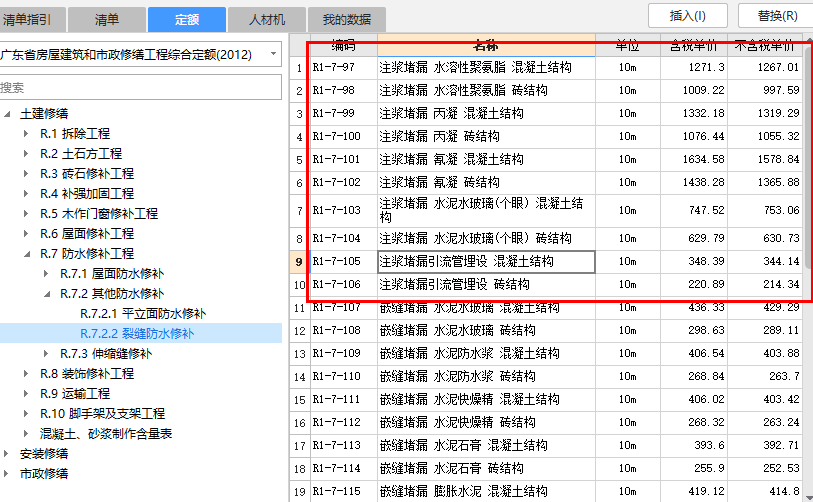Select 注浆堵漏 丙凝 混凝土结构 name cell
This screenshot has width=813, height=502.
486,113
